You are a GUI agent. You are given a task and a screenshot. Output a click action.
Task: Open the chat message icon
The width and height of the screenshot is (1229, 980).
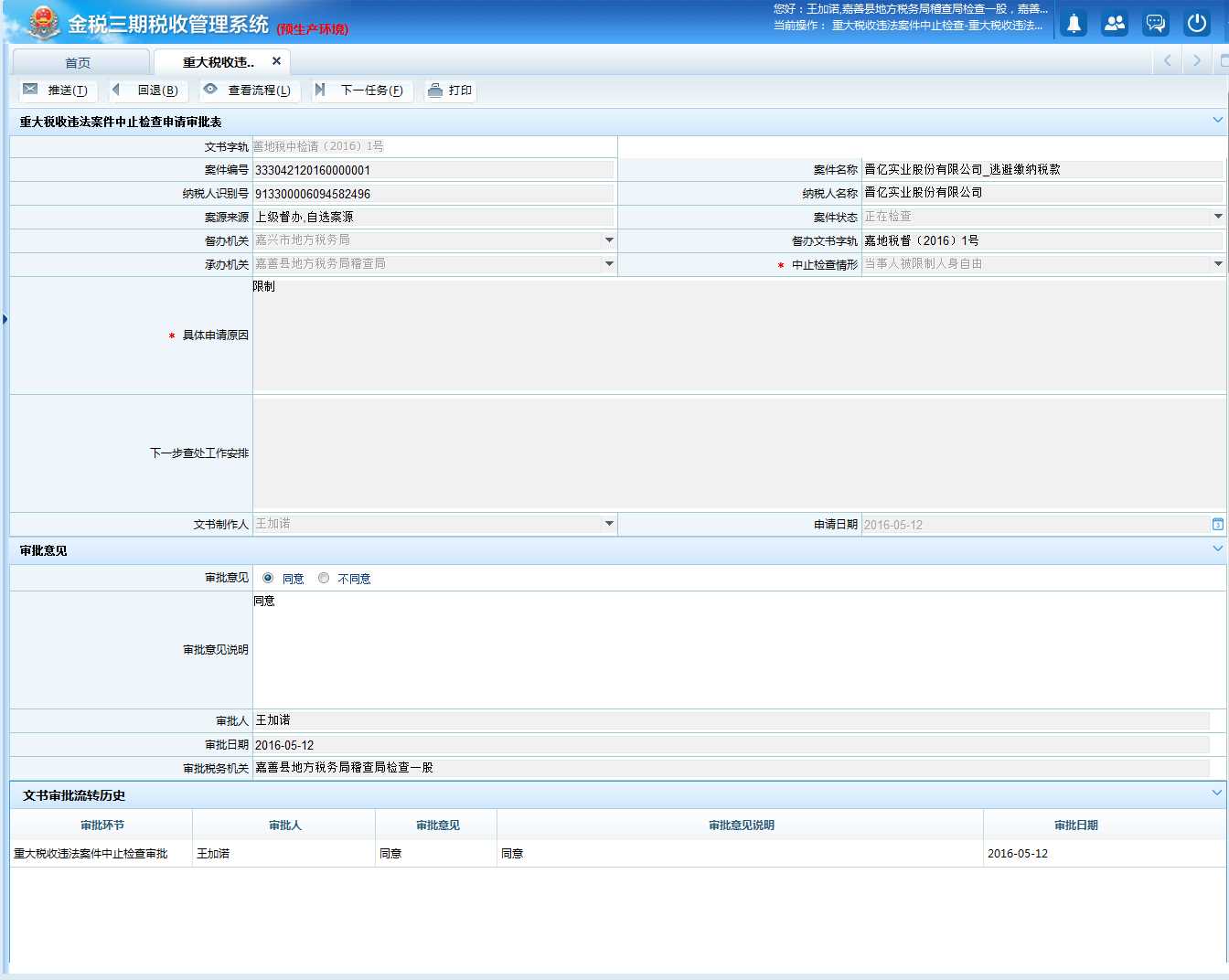(1156, 24)
